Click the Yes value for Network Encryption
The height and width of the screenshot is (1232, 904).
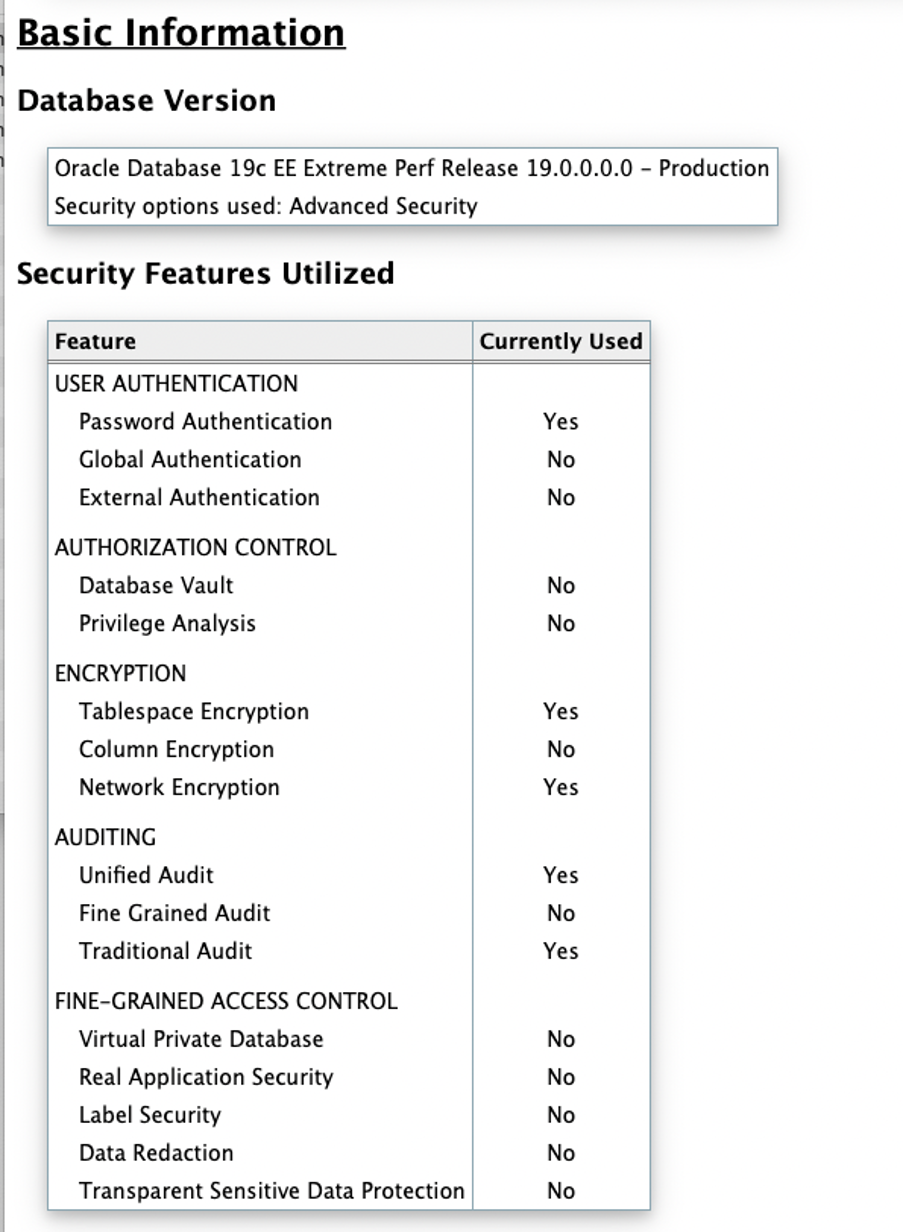click(560, 788)
